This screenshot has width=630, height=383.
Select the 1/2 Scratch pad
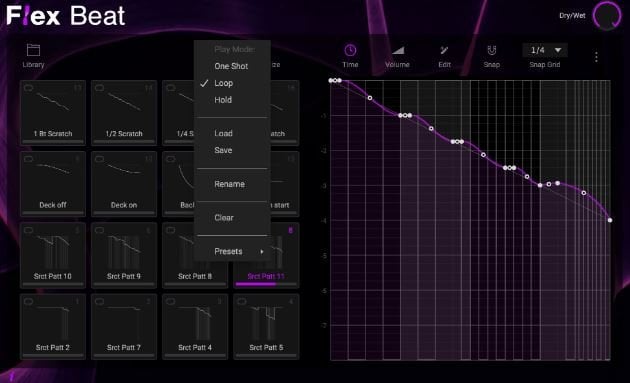click(124, 113)
